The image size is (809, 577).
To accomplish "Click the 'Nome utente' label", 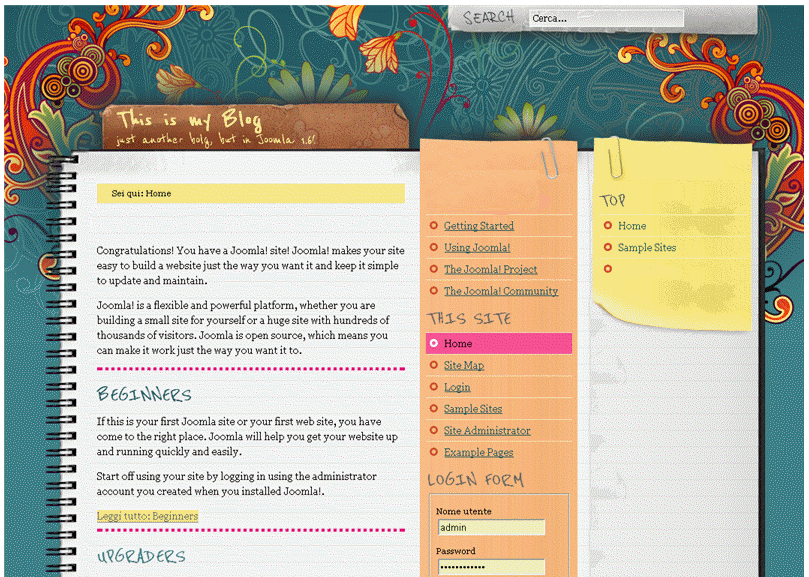I will tap(463, 511).
